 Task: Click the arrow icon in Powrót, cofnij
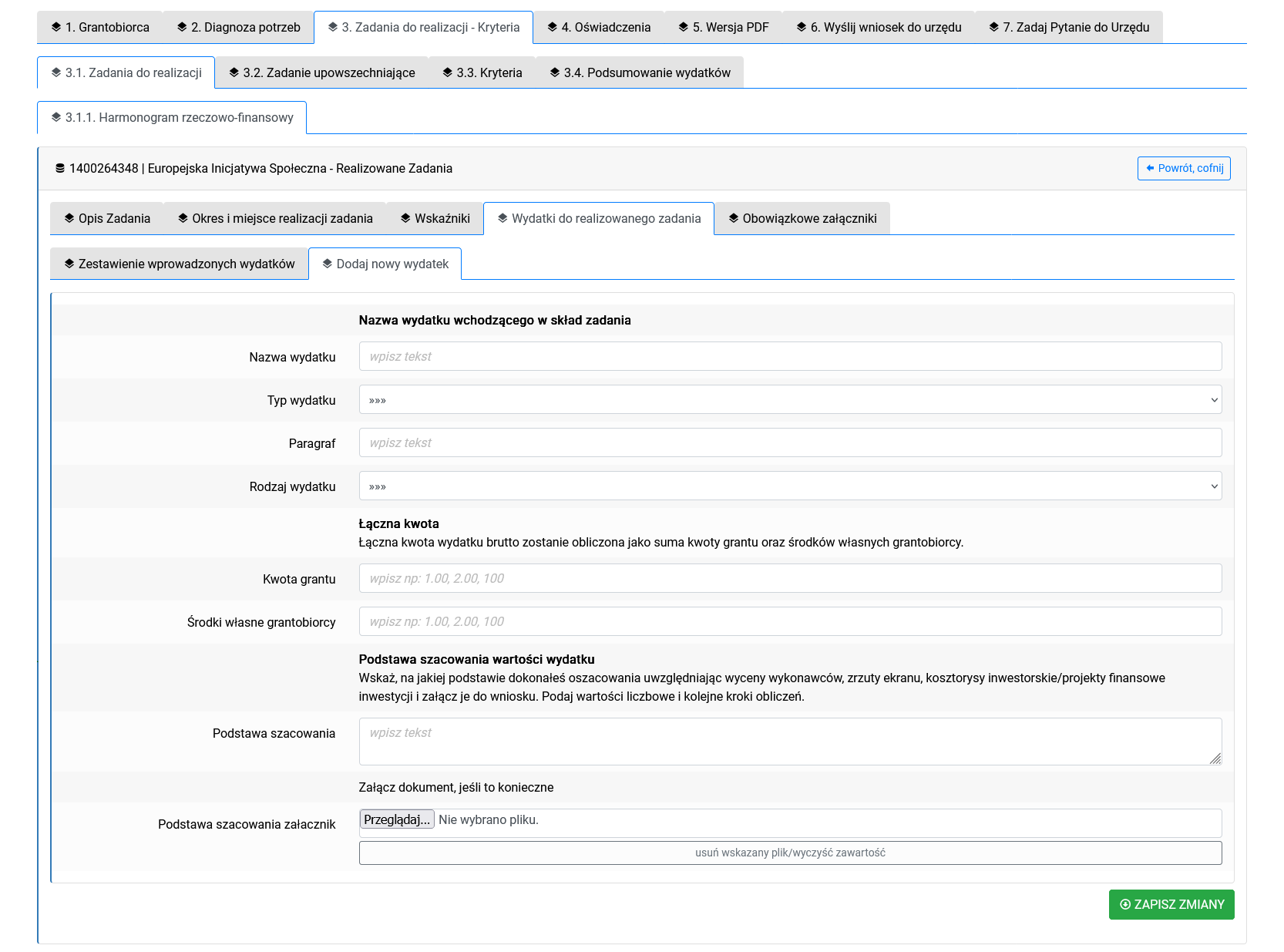1150,168
